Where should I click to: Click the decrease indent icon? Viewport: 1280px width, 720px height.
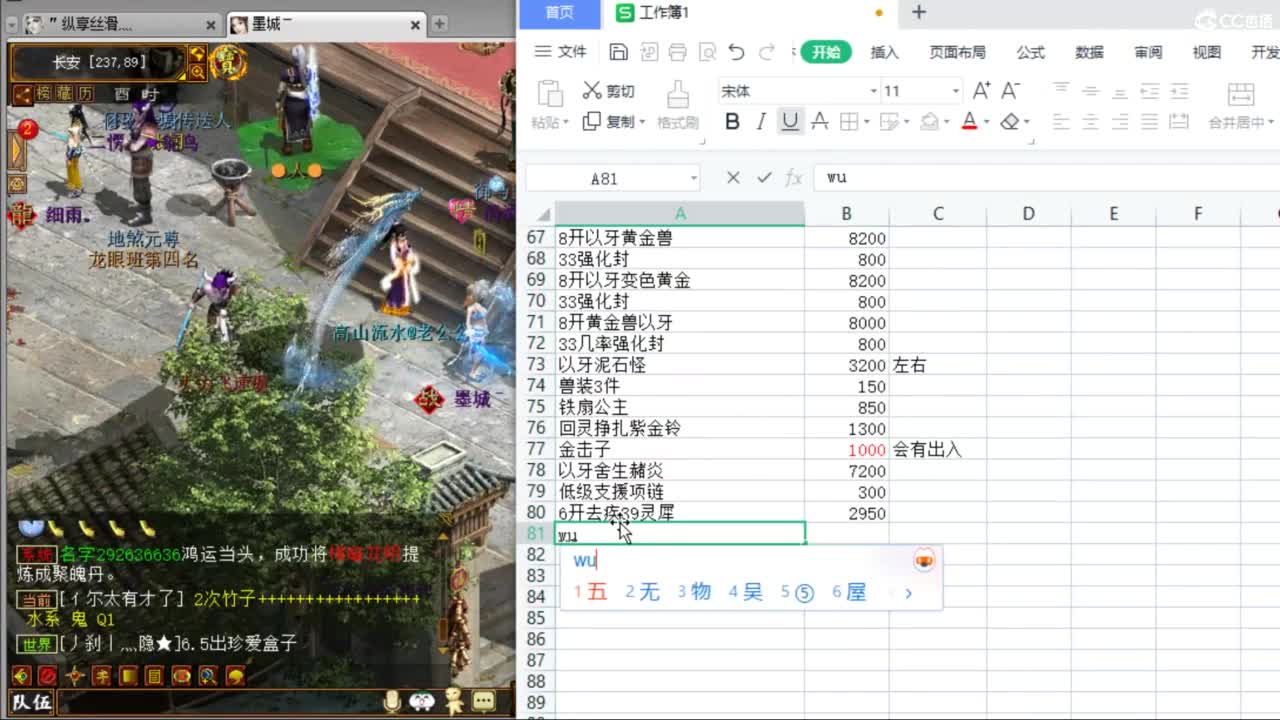[1150, 91]
